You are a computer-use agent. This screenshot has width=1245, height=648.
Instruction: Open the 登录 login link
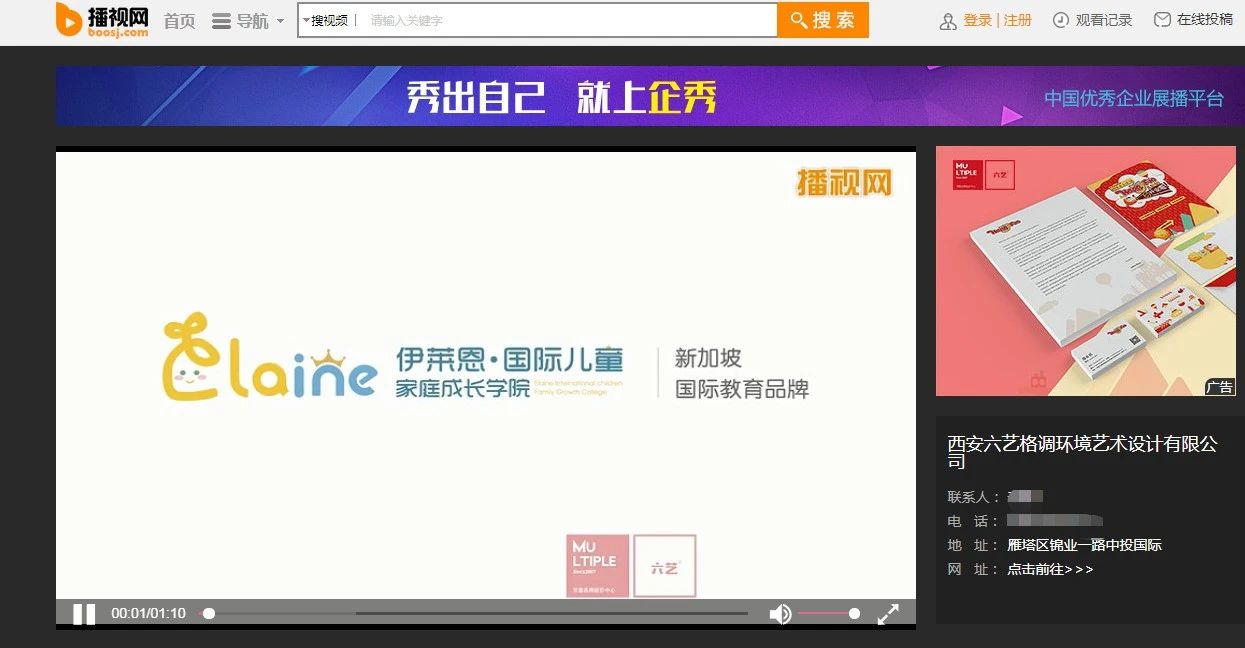977,20
